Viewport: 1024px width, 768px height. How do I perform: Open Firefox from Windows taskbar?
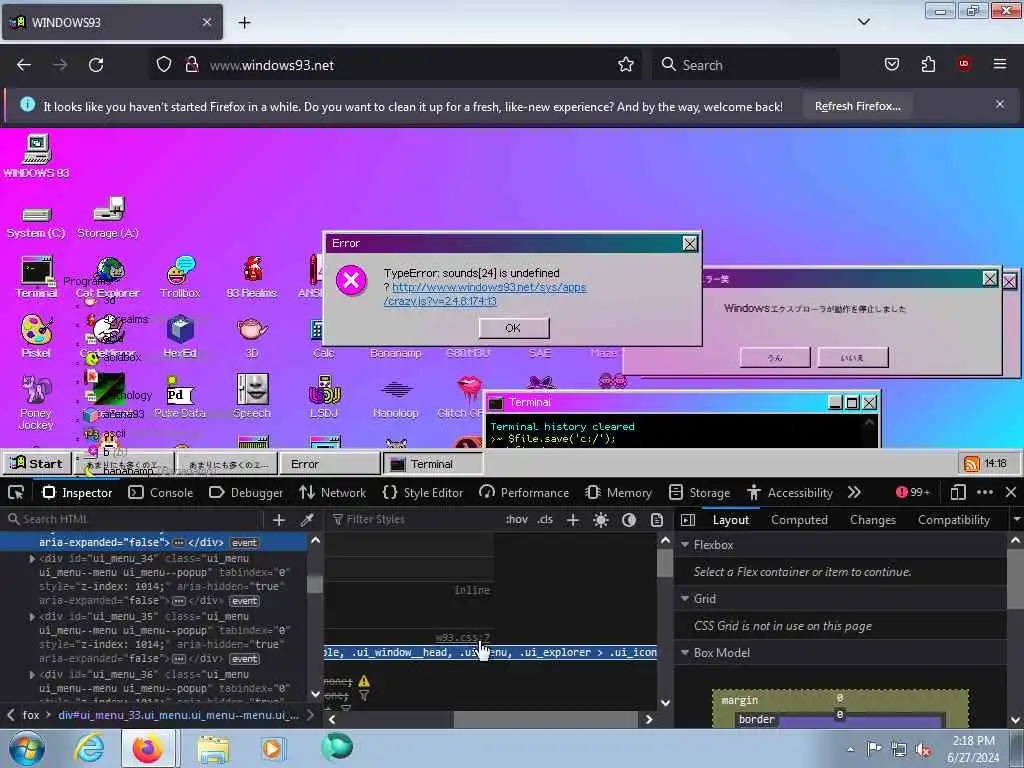148,748
